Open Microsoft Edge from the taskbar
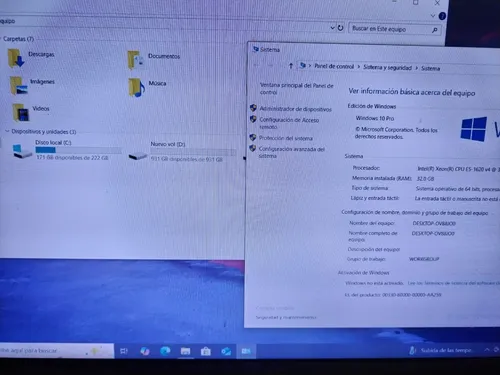Screen dimensions: 500x375 tap(165, 351)
